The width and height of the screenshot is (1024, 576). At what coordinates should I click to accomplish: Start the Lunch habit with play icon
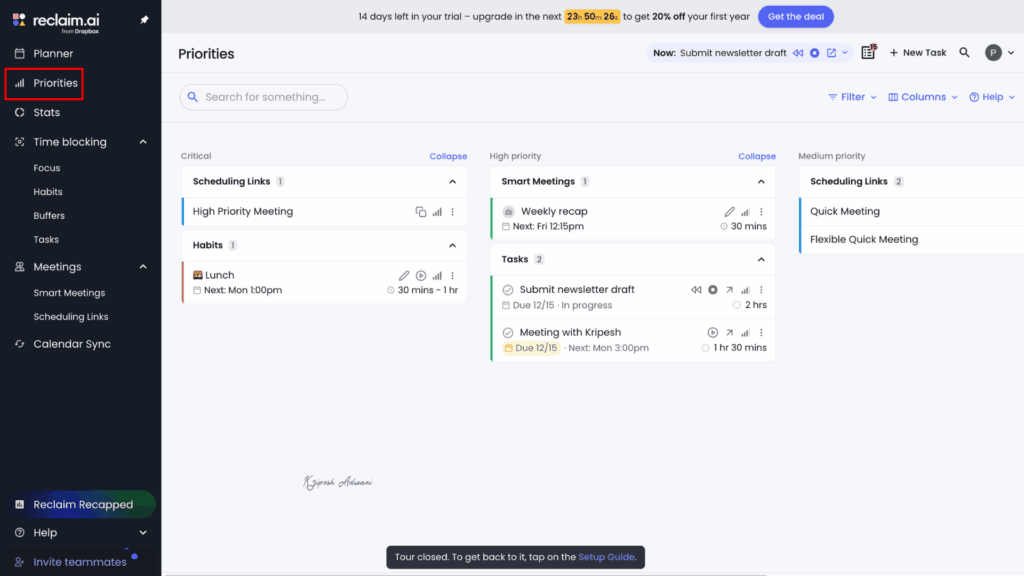[x=421, y=276]
